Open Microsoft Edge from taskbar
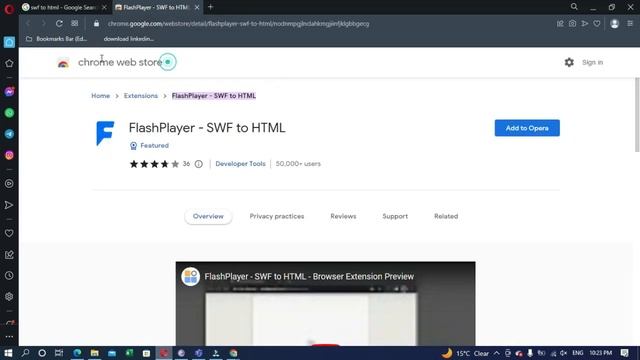The width and height of the screenshot is (640, 360). 77,353
